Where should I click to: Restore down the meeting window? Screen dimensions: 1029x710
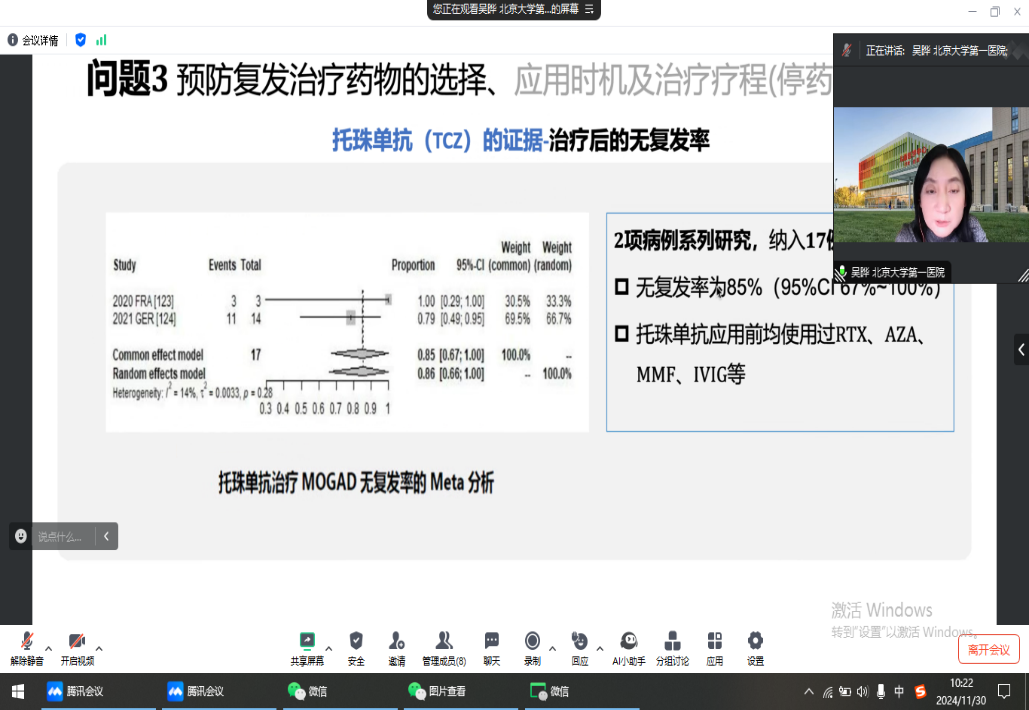tap(995, 11)
